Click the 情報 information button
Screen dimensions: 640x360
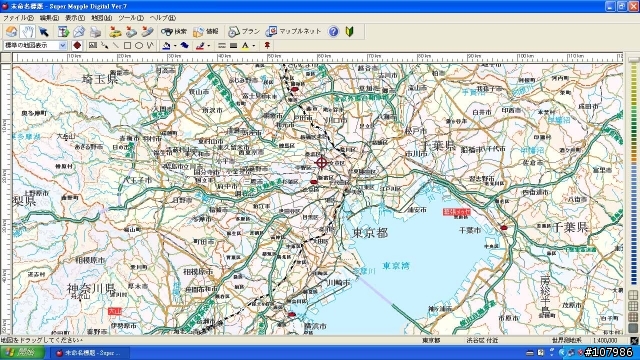click(x=206, y=31)
